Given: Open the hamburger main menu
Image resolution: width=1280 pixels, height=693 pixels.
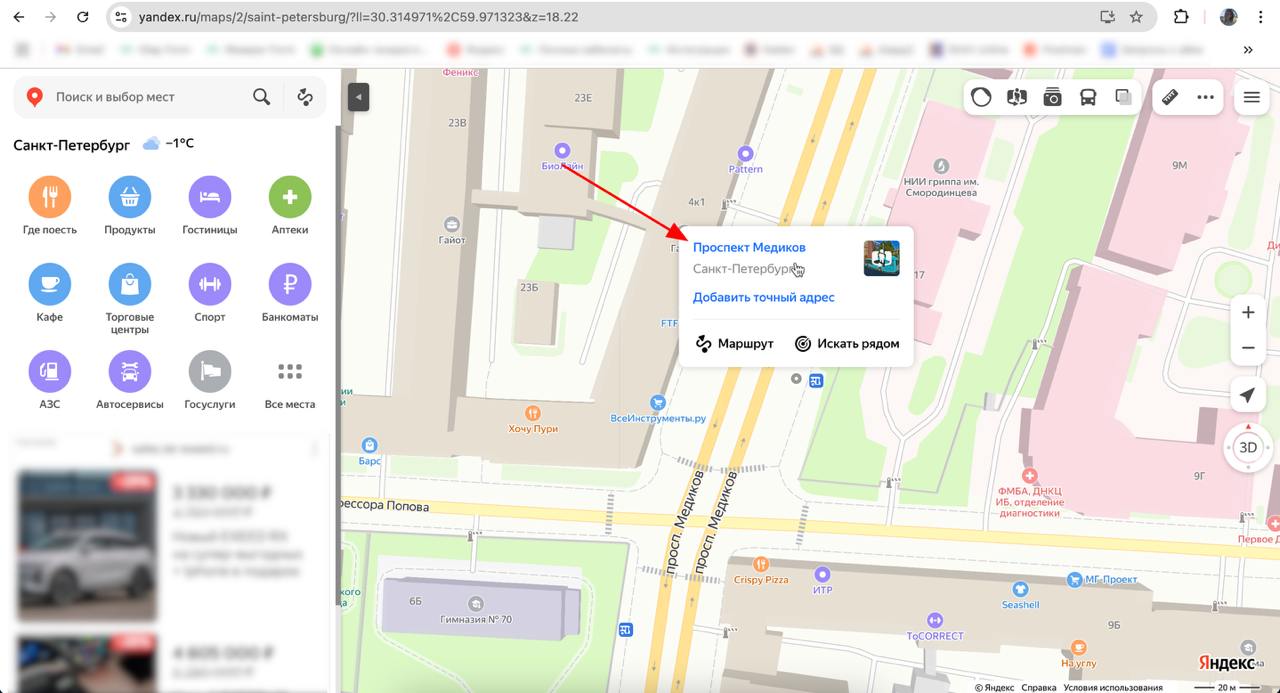Looking at the screenshot, I should coord(1251,97).
